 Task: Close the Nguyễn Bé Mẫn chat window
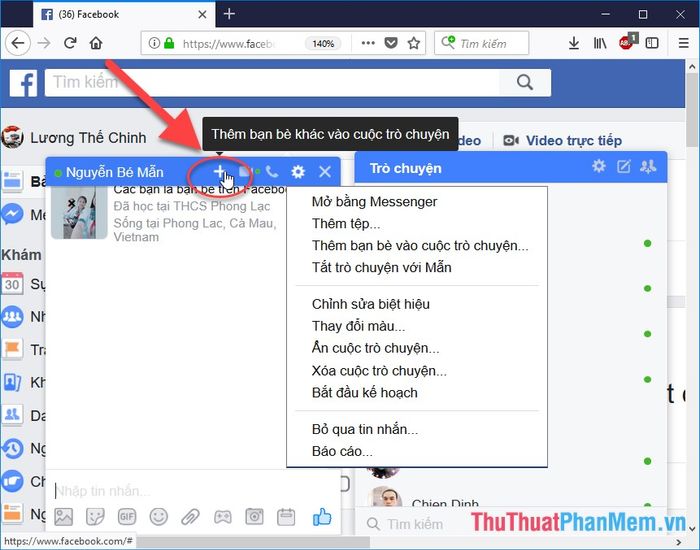pos(325,171)
